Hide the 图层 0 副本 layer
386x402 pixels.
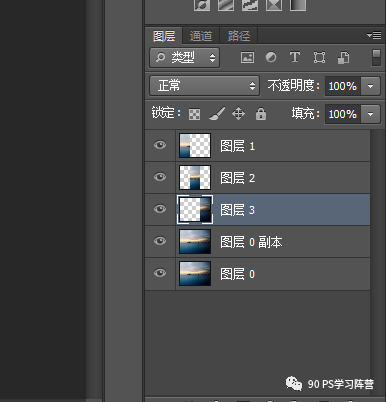(160, 241)
